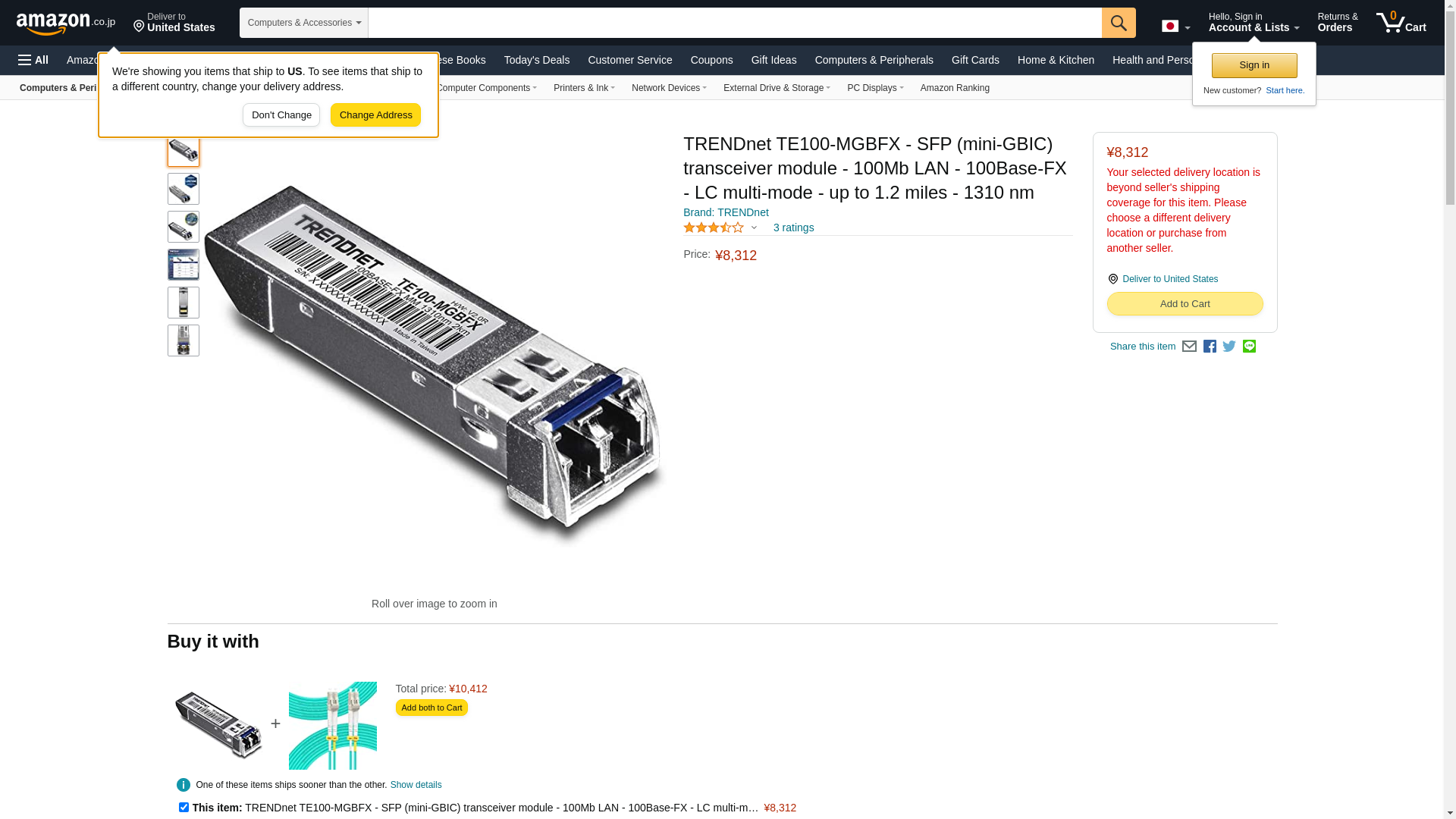1456x819 pixels.
Task: Open Network Devices submenu
Action: (x=669, y=88)
